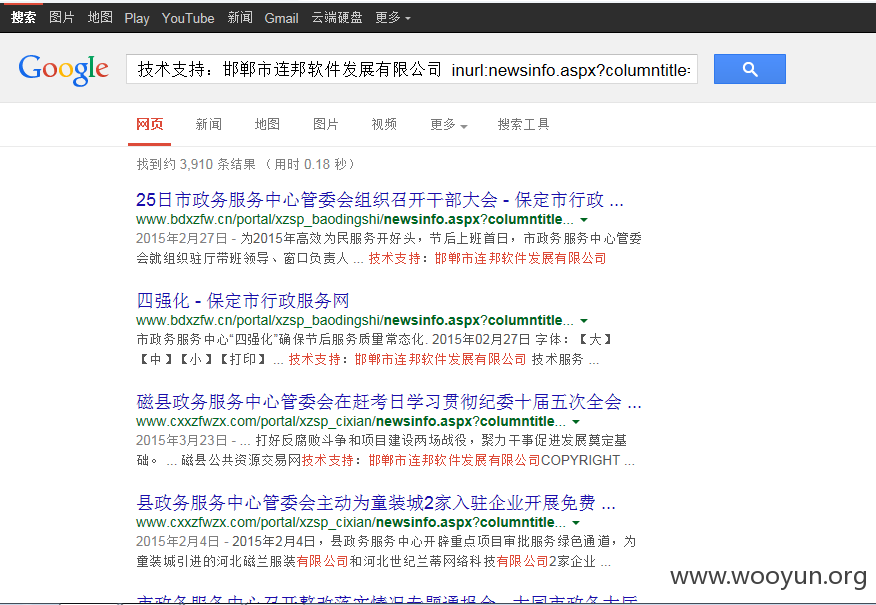Open Gmail in the top bar
The image size is (876, 605).
click(282, 18)
